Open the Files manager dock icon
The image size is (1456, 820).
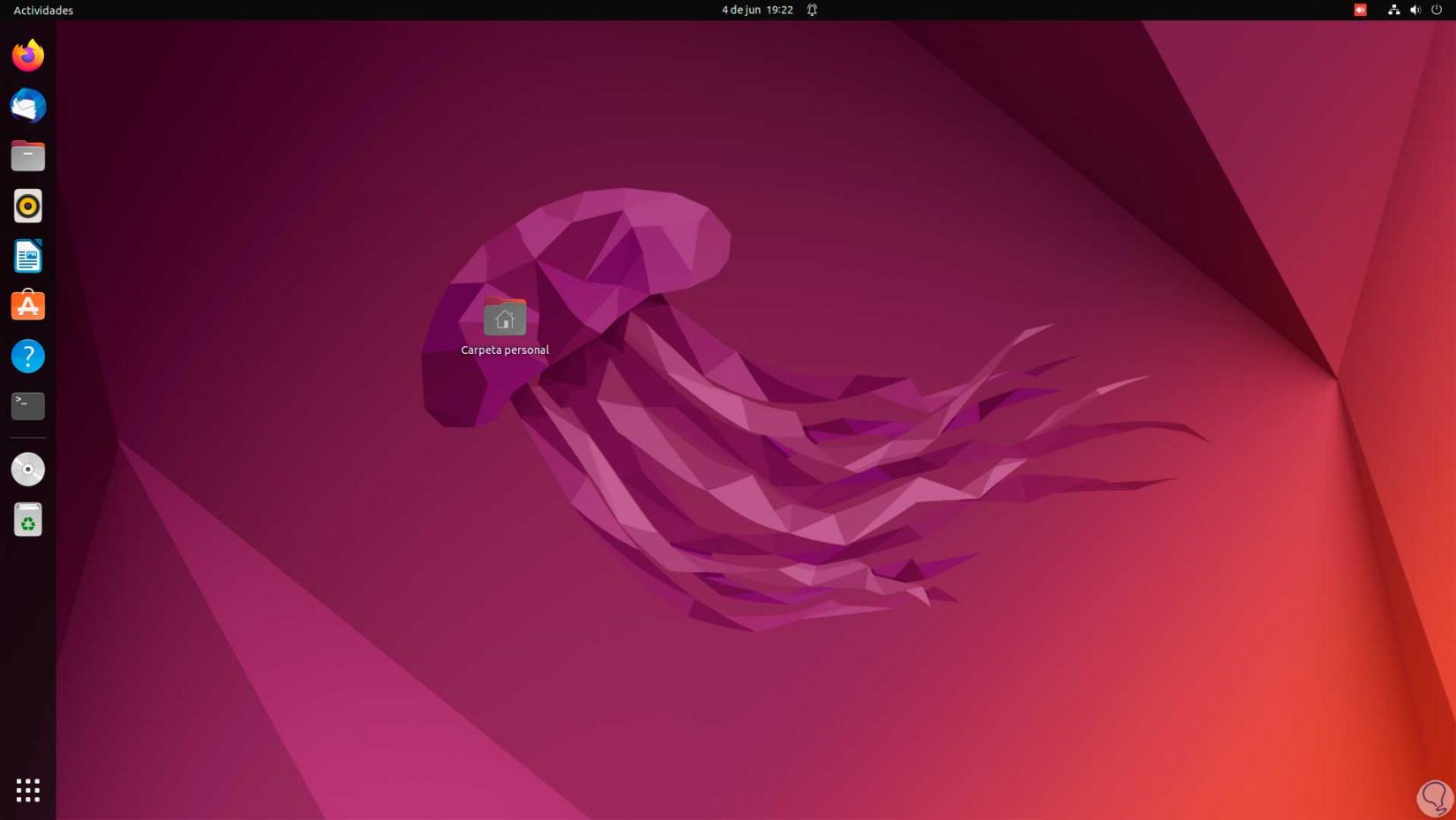(28, 156)
